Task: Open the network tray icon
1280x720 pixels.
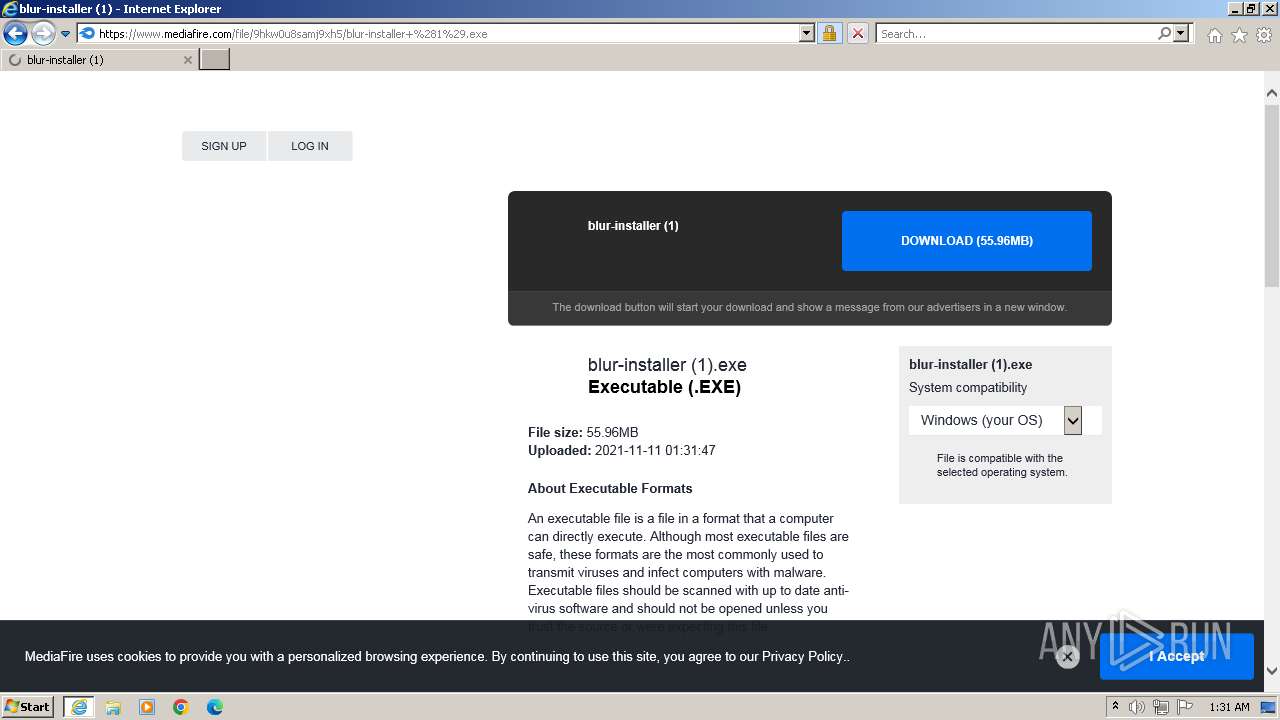Action: pyautogui.click(x=1161, y=707)
